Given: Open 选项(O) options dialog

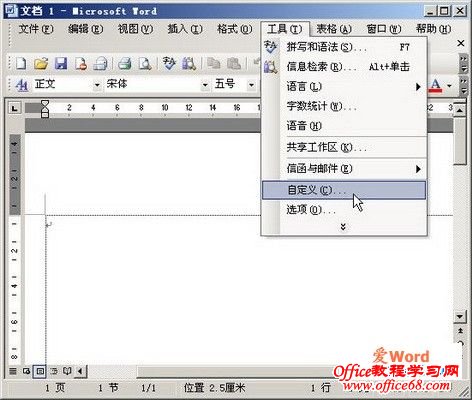Looking at the screenshot, I should point(344,210).
